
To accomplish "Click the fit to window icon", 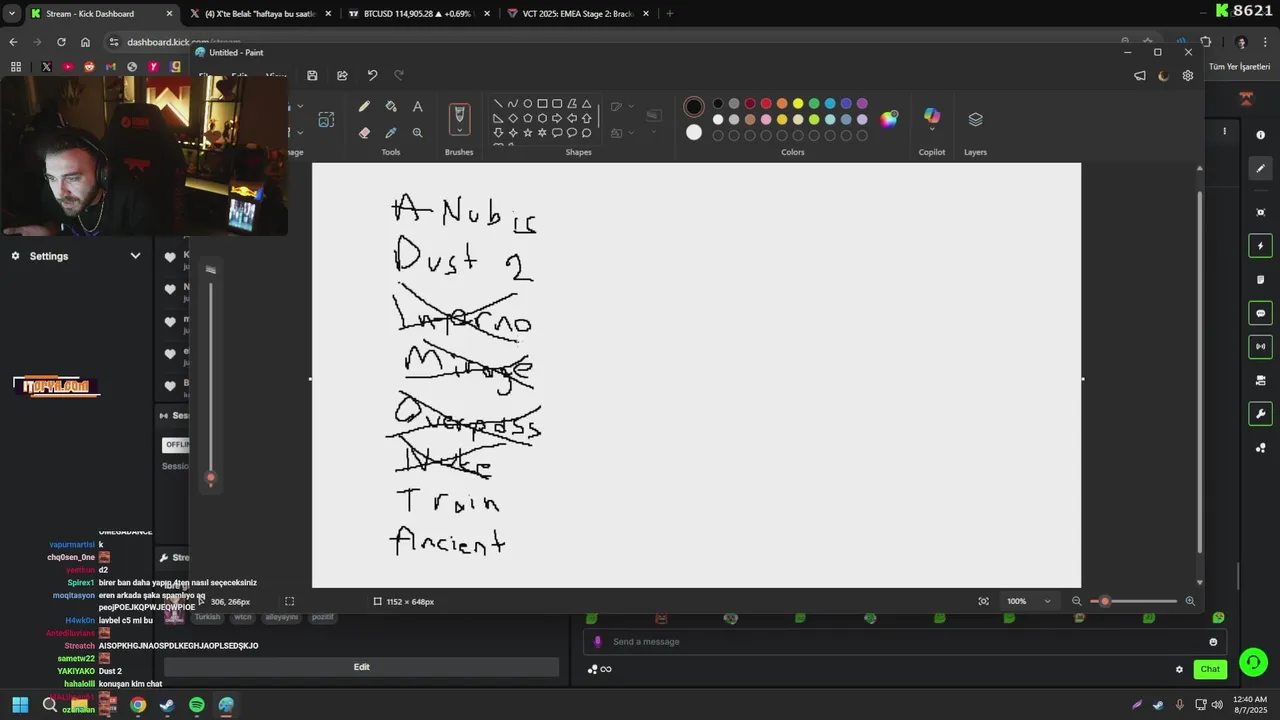I will click(x=983, y=601).
